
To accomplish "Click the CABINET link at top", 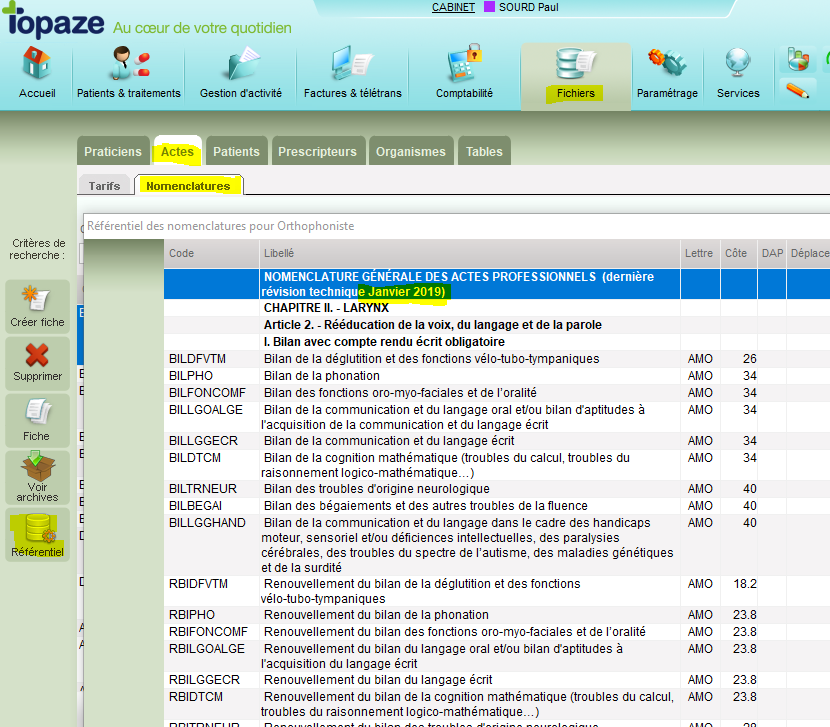I will (453, 7).
